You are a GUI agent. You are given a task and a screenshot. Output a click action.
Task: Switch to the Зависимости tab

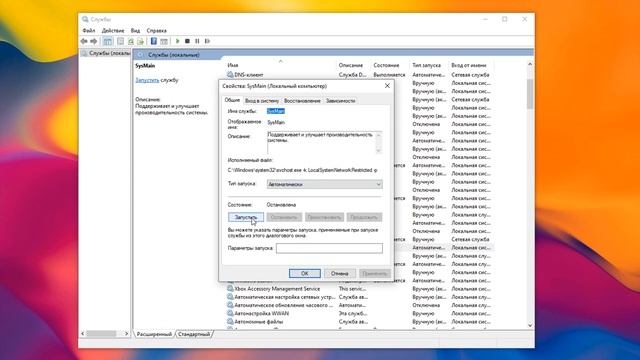340,100
